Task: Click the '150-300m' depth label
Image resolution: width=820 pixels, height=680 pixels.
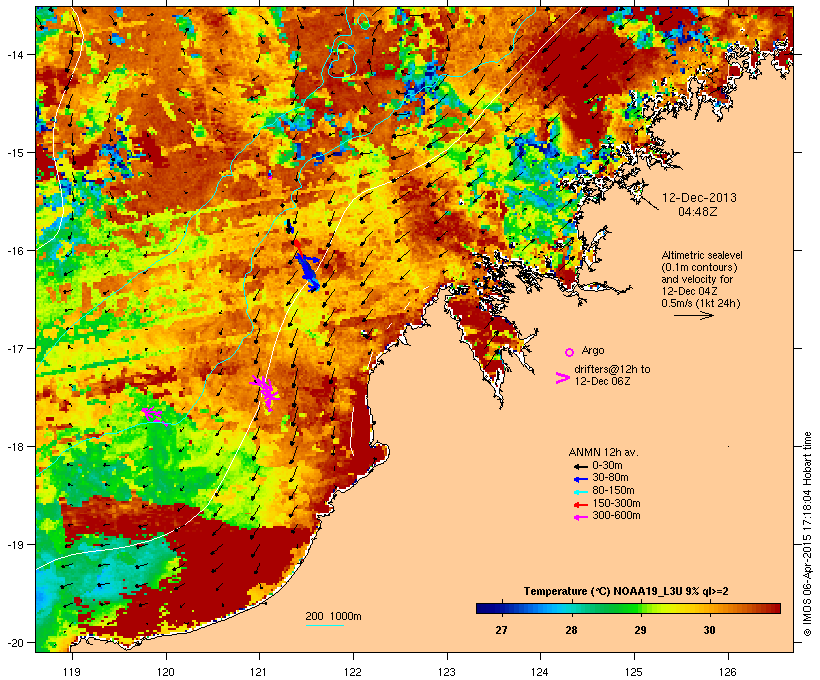Action: pos(616,503)
